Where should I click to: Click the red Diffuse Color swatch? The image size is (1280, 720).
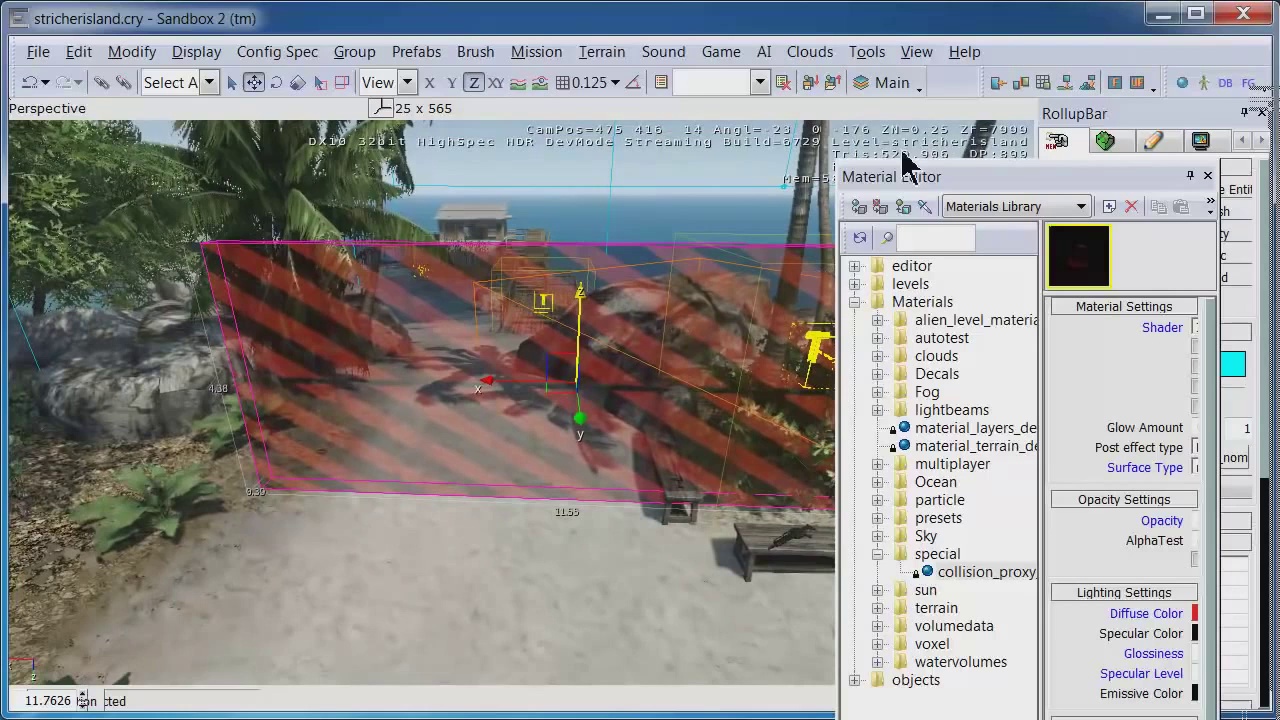click(1194, 614)
